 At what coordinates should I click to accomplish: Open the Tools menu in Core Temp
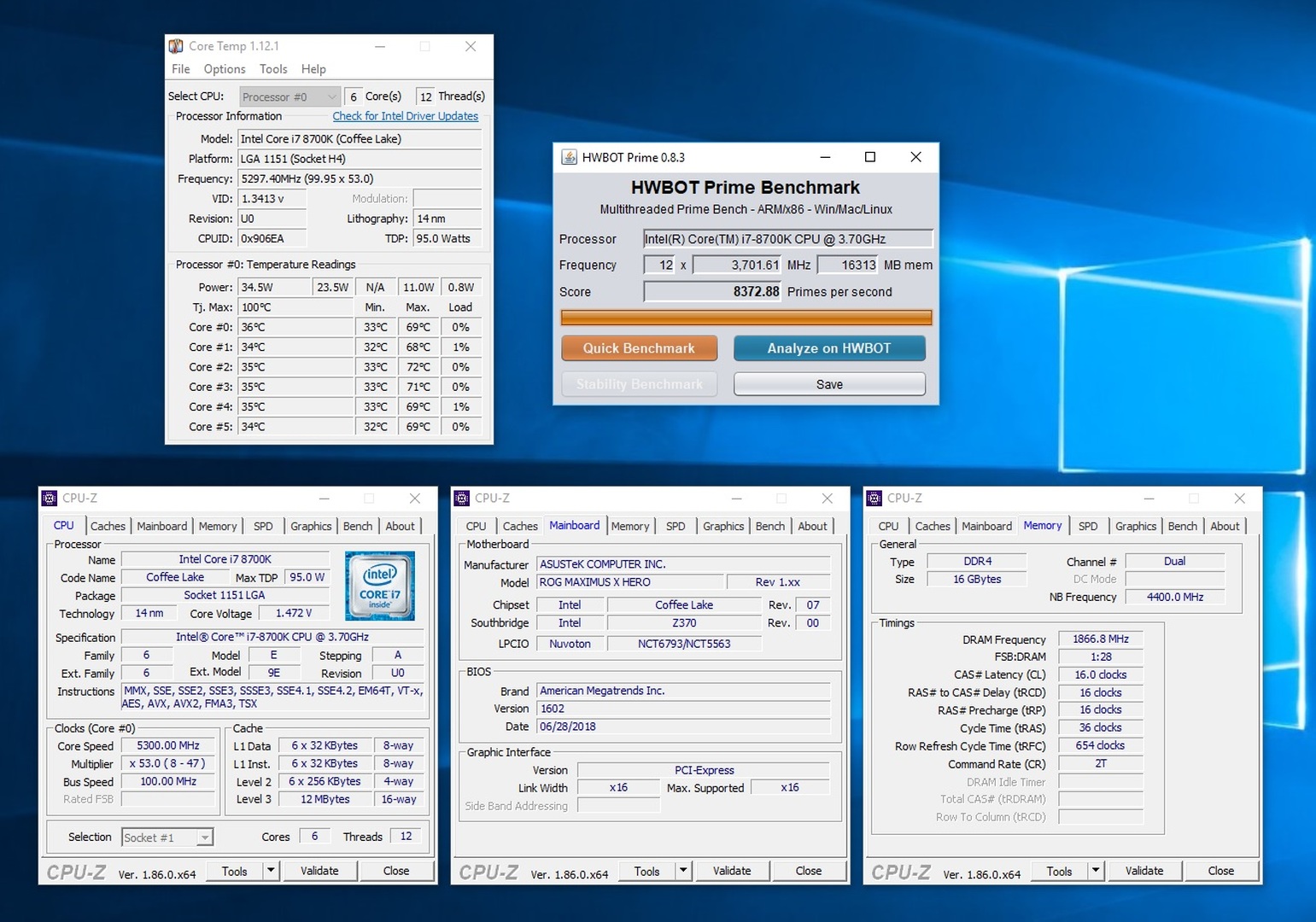click(273, 69)
